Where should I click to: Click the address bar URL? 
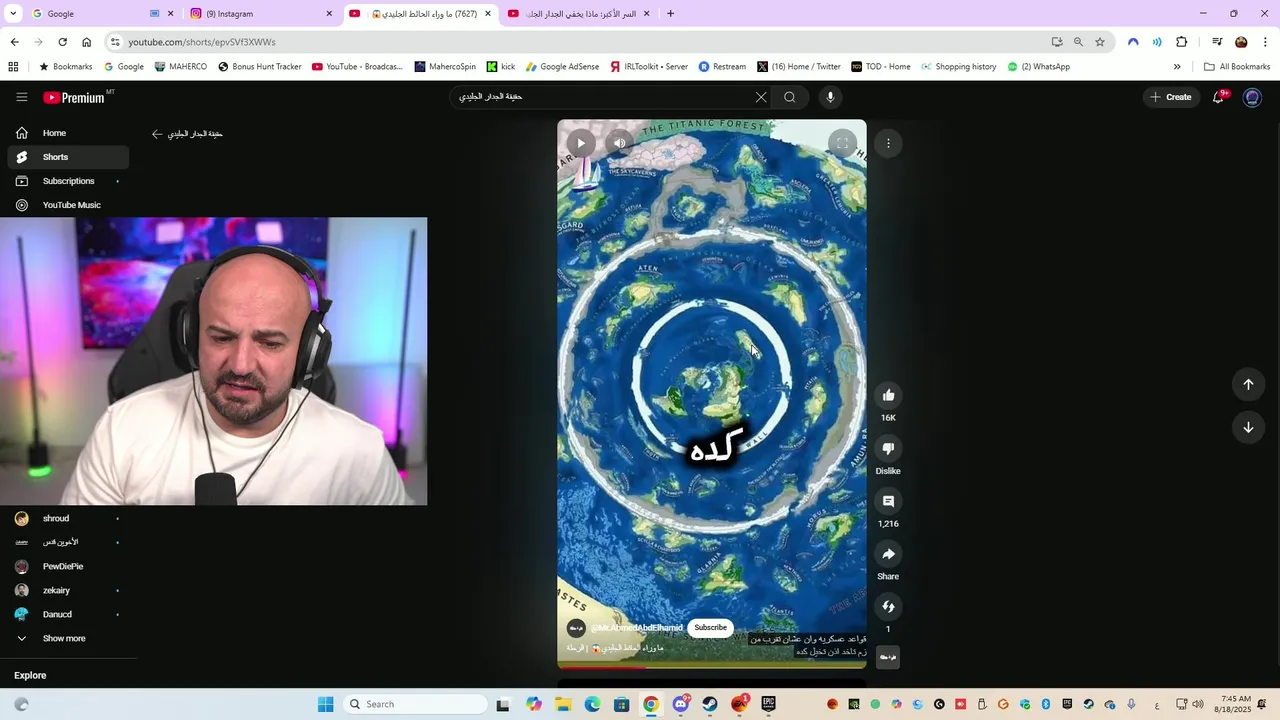[x=202, y=42]
